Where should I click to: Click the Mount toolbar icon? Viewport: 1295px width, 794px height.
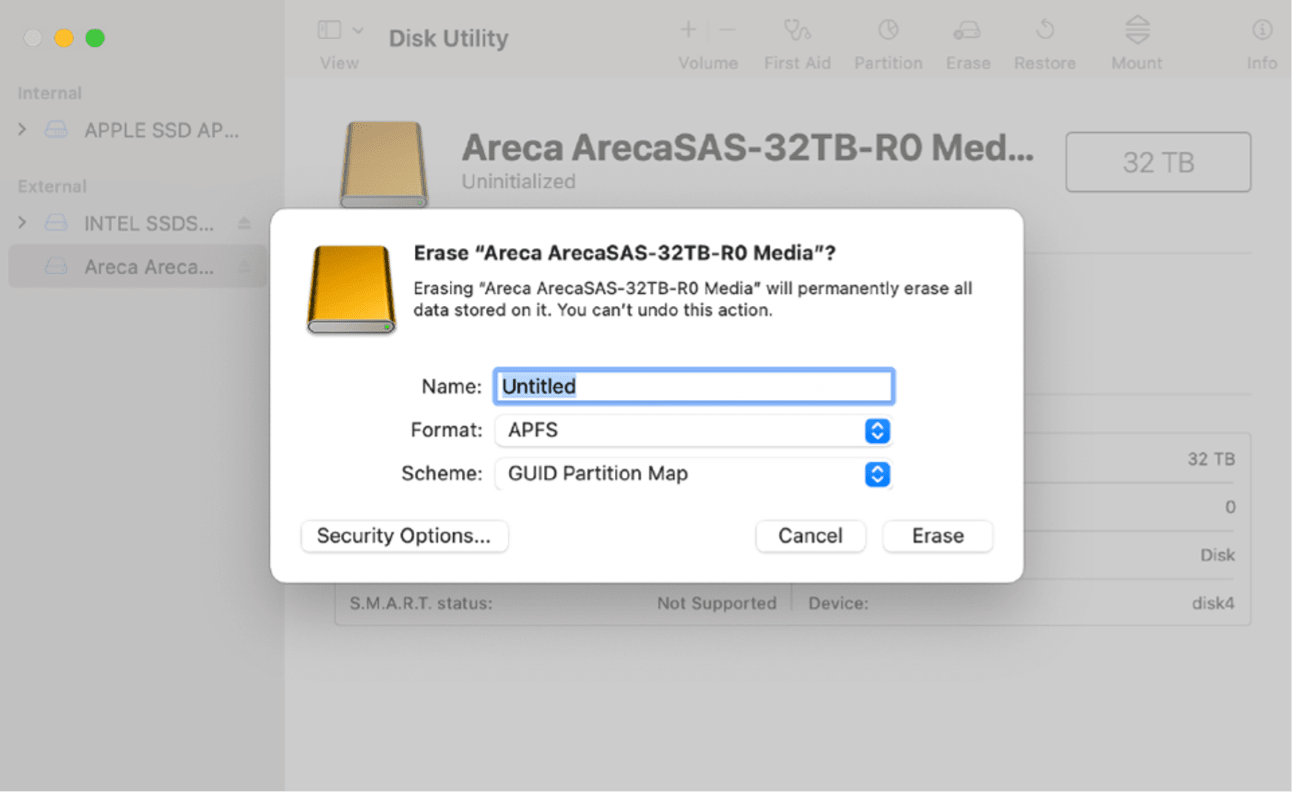(1136, 31)
